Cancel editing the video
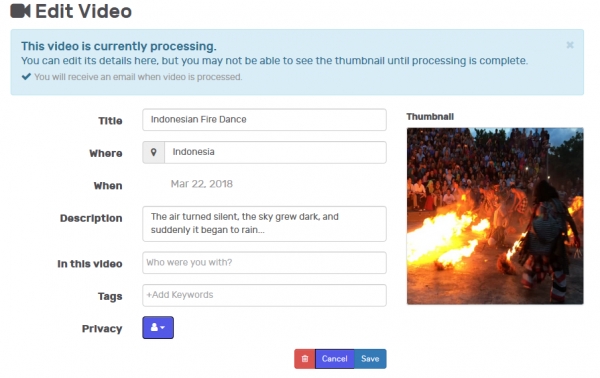This screenshot has height=378, width=600. click(334, 359)
